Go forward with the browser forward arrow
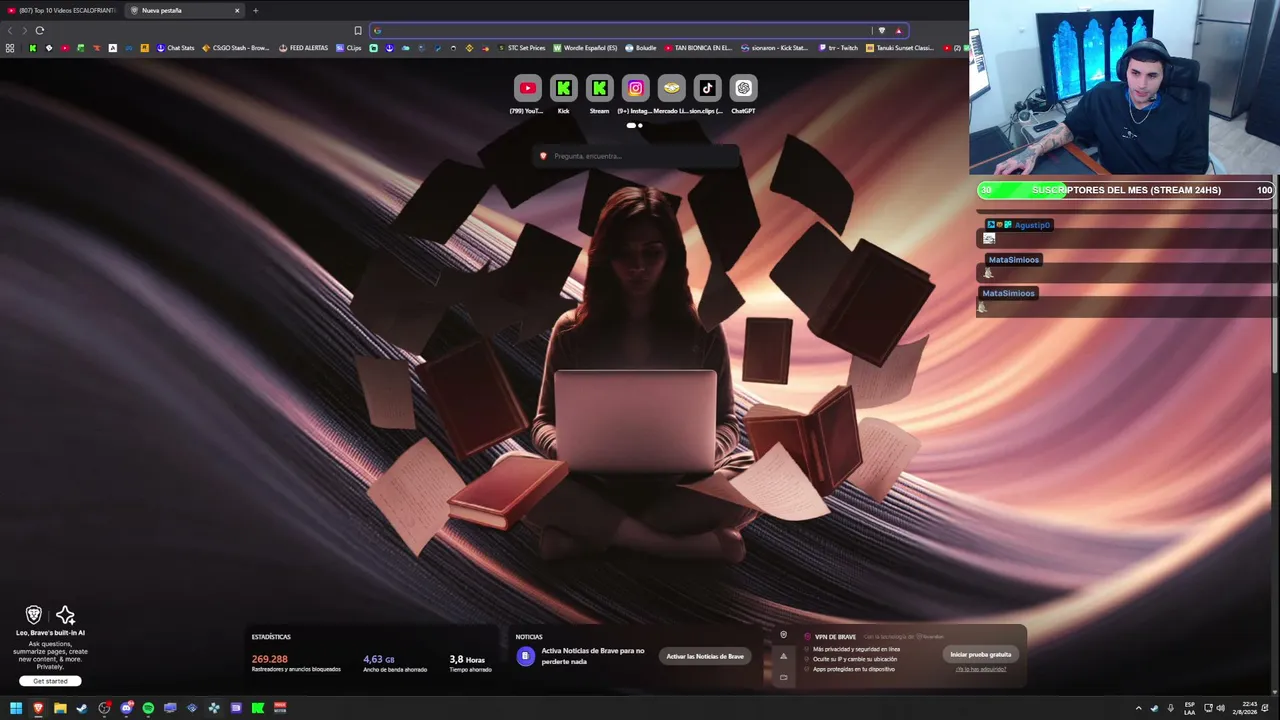 [x=24, y=30]
